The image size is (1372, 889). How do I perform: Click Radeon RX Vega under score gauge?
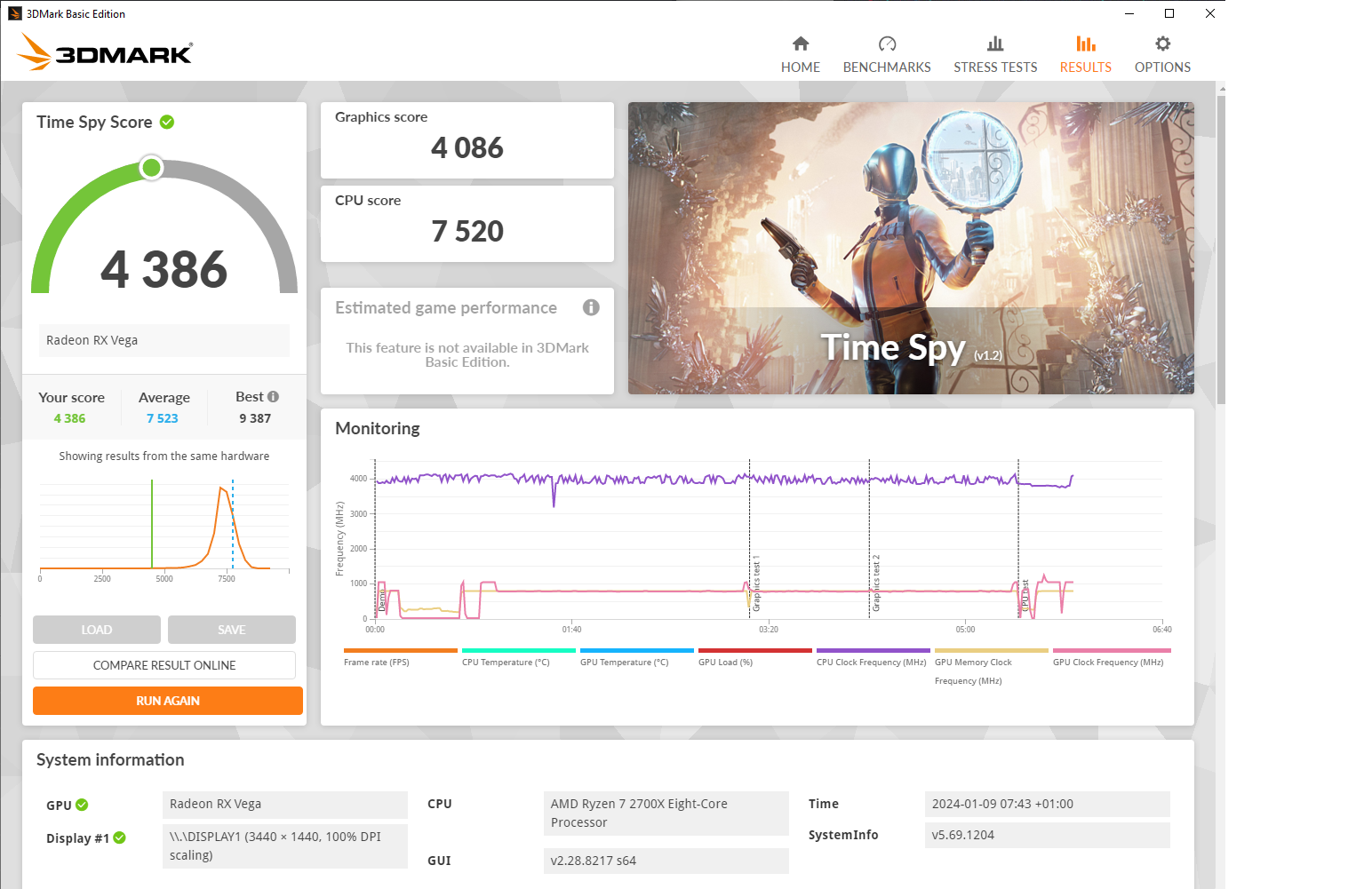coord(164,340)
